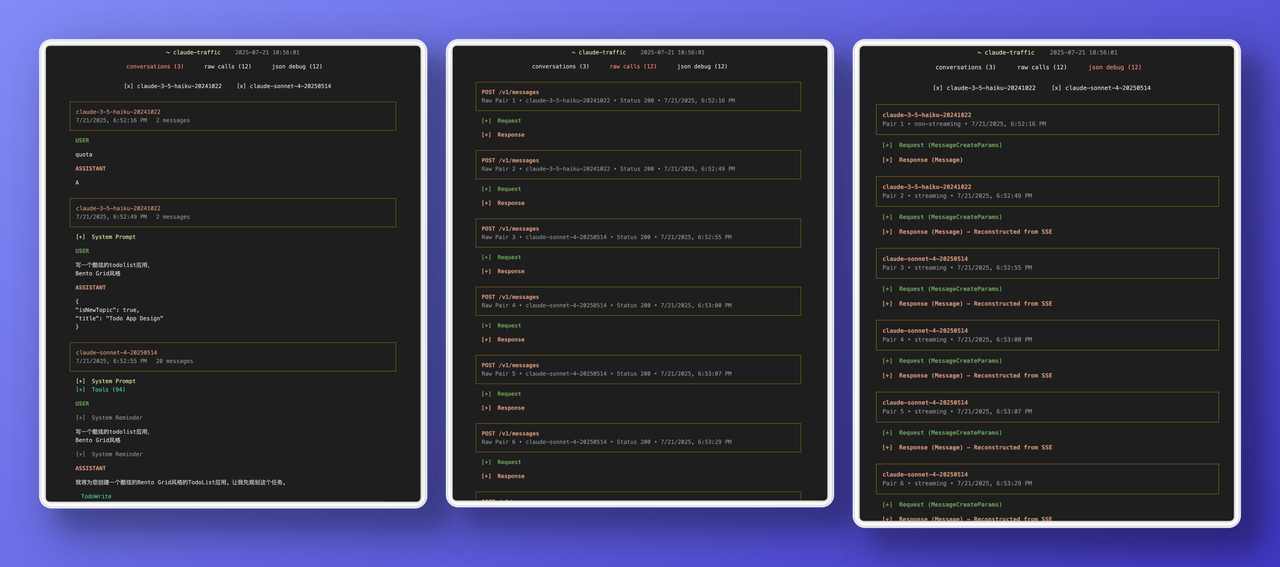Screen dimensions: 1280x567
Task: Select the claude-sonnet-4 conversation card with 20 messages
Action: 233,357
